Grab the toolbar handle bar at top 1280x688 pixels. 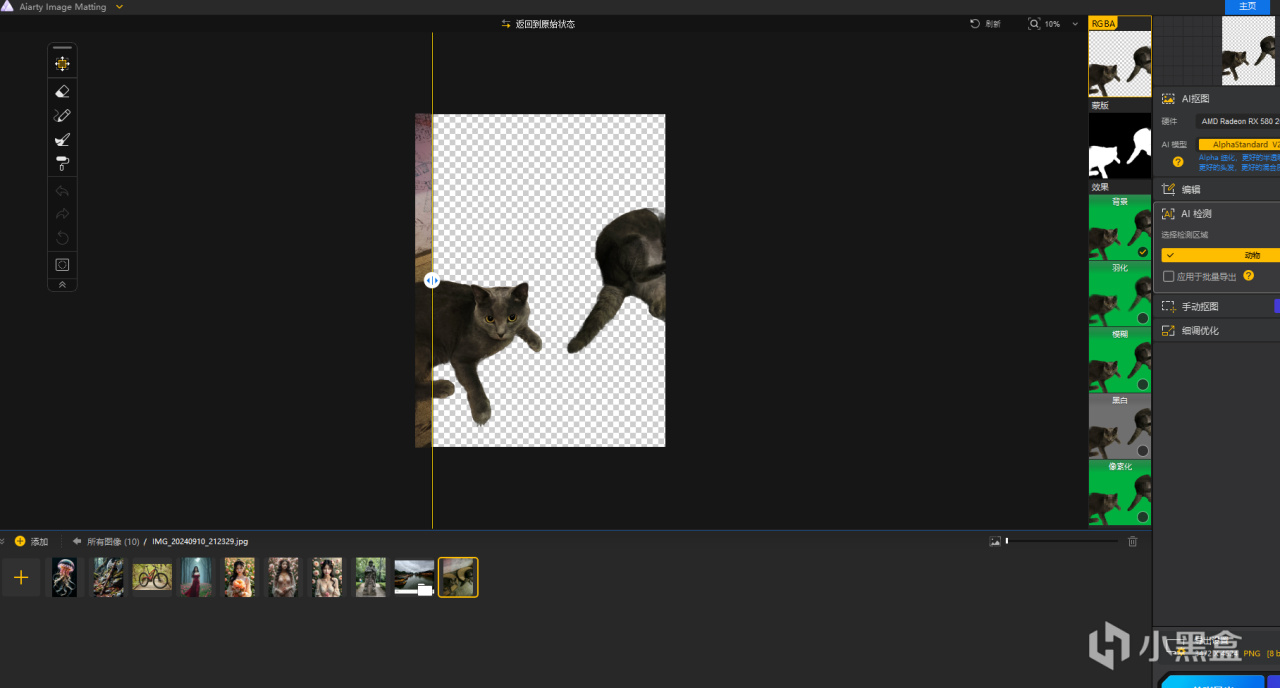tap(62, 47)
